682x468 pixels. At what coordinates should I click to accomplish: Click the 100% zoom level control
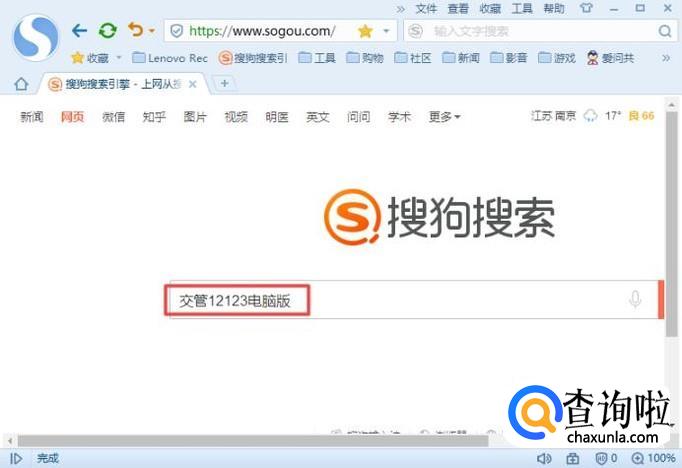click(x=653, y=458)
